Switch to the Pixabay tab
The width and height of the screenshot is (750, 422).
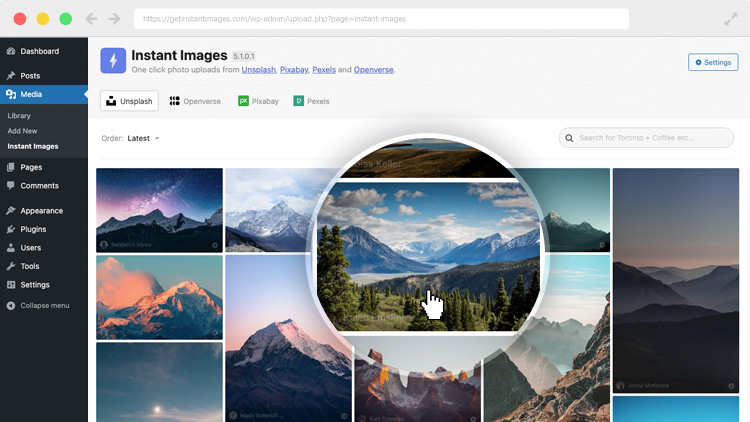point(258,101)
